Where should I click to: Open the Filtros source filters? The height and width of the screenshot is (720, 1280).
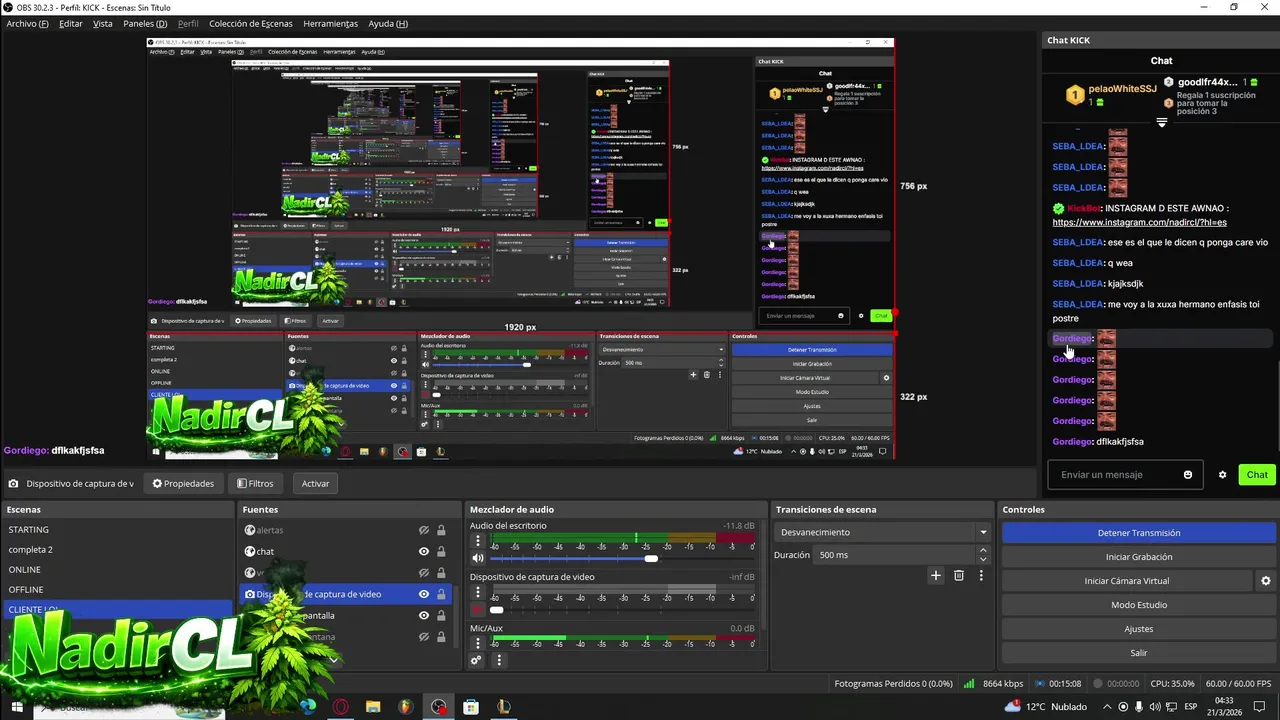[255, 483]
